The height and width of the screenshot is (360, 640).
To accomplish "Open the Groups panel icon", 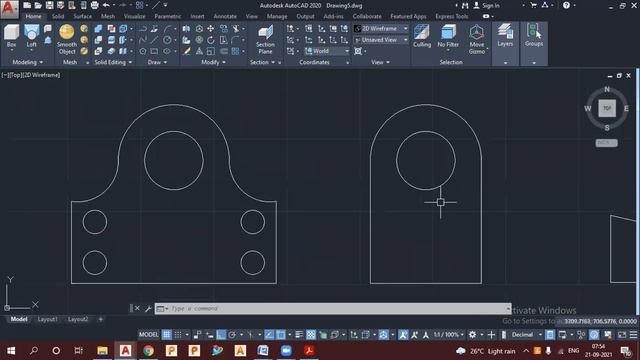I will pos(533,32).
